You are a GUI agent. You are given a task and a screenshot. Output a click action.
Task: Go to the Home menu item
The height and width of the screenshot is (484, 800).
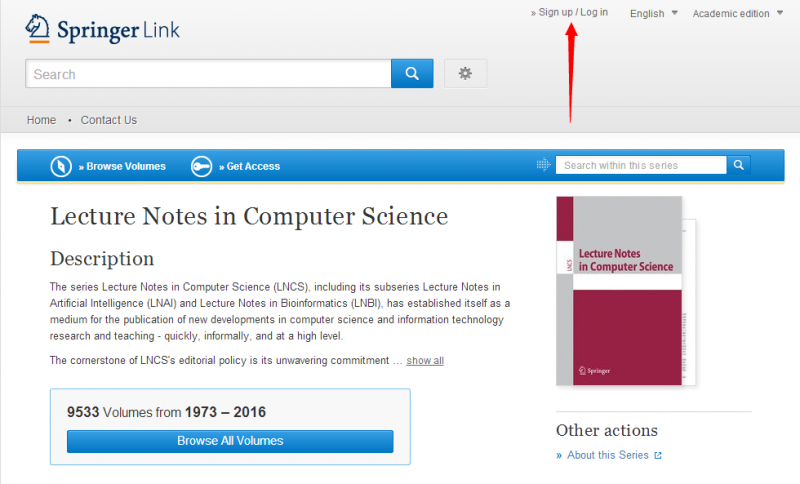point(41,120)
